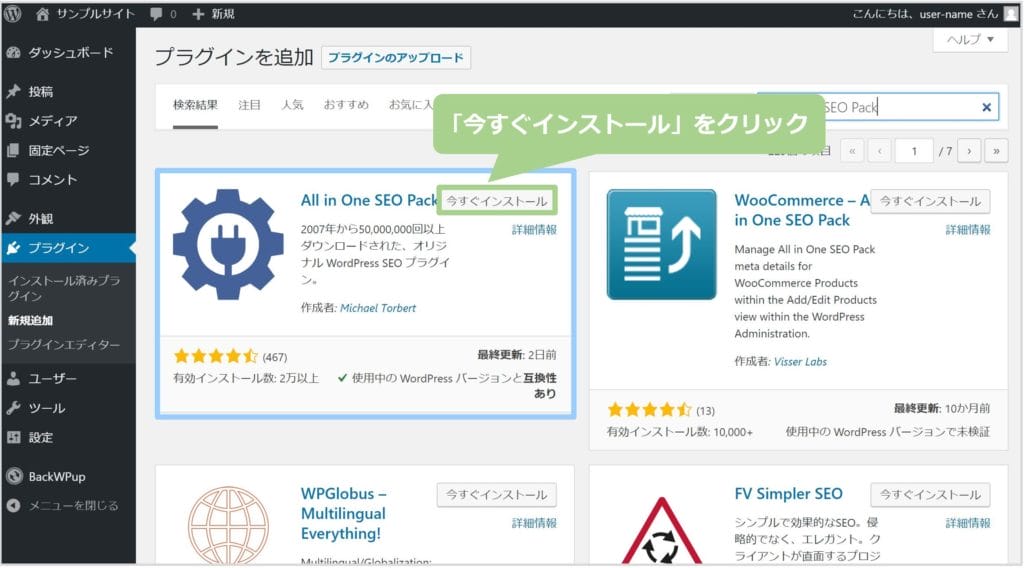This screenshot has height=568, width=1024.
Task: Open author Michael Torbert link
Action: tap(378, 308)
